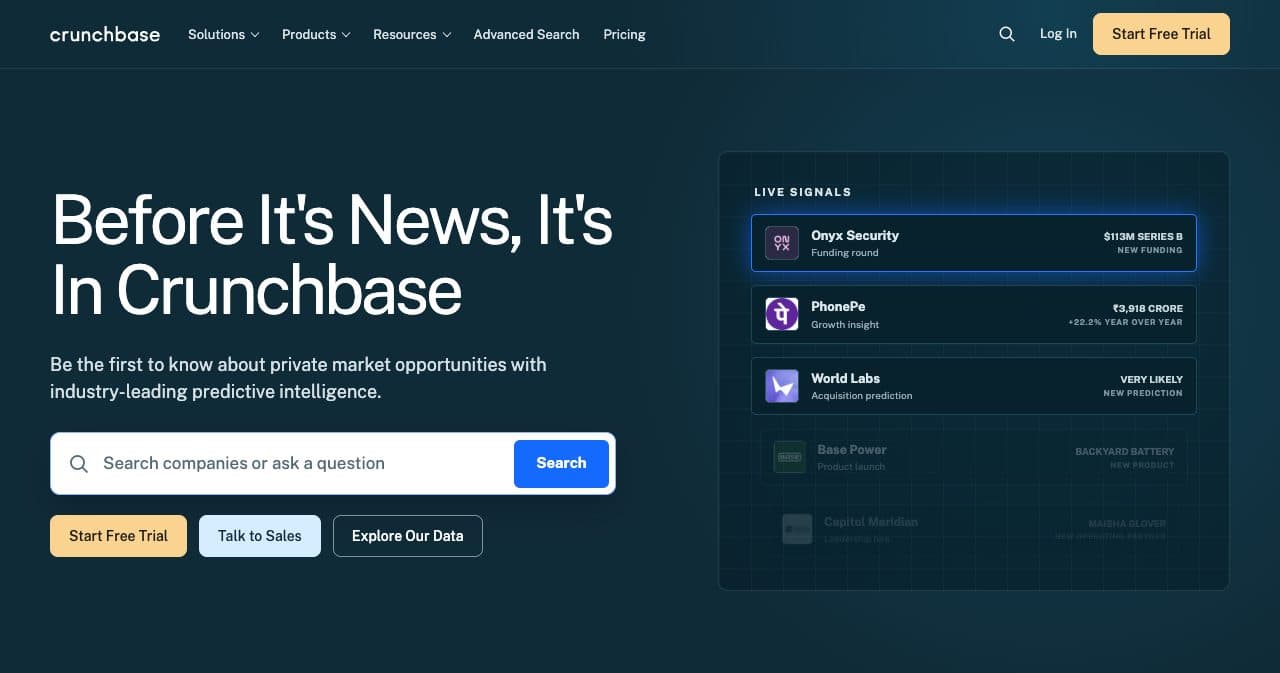Click Log In link
This screenshot has height=673, width=1280.
tap(1058, 34)
